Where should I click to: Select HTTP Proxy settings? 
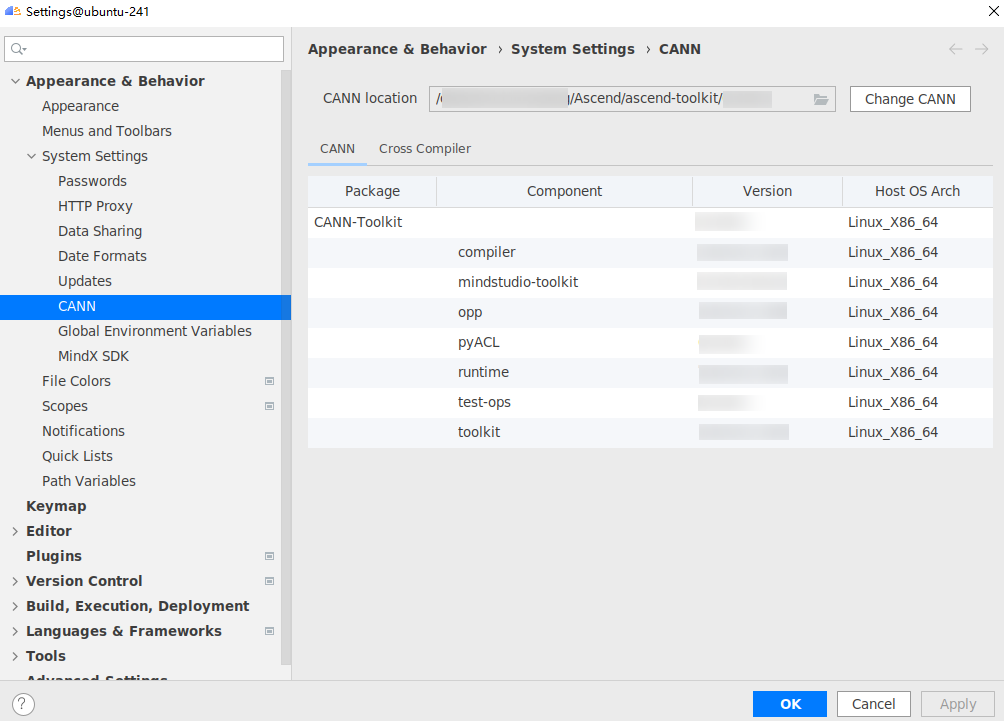[x=95, y=206]
